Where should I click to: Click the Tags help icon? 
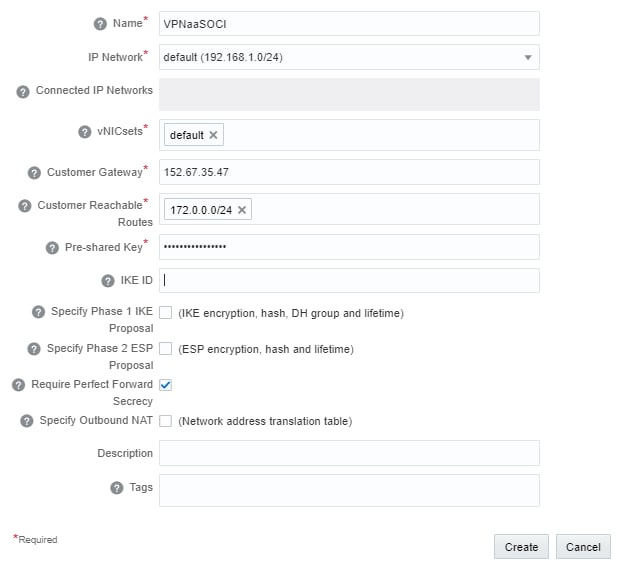[117, 488]
